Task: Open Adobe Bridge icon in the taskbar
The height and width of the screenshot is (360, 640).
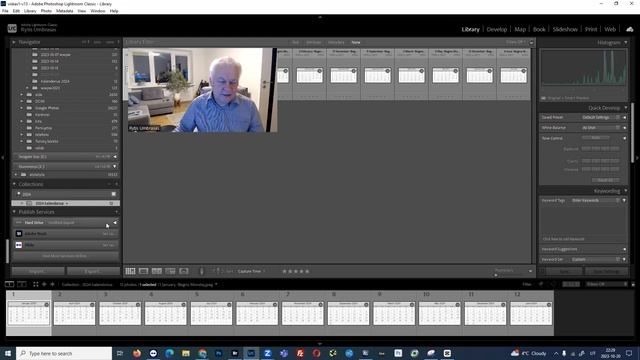Action: pos(235,353)
